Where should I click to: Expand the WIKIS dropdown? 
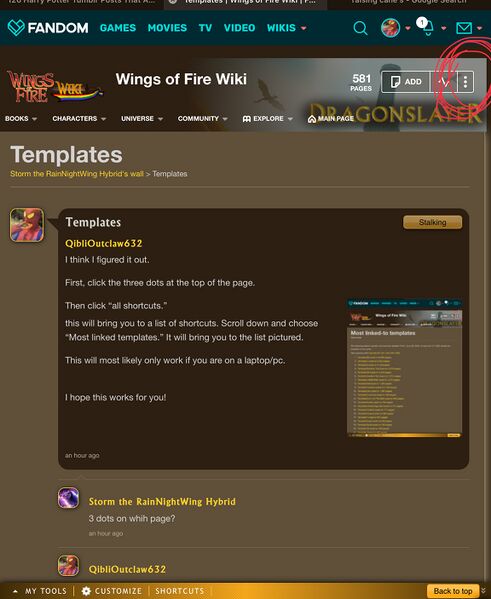[x=287, y=28]
